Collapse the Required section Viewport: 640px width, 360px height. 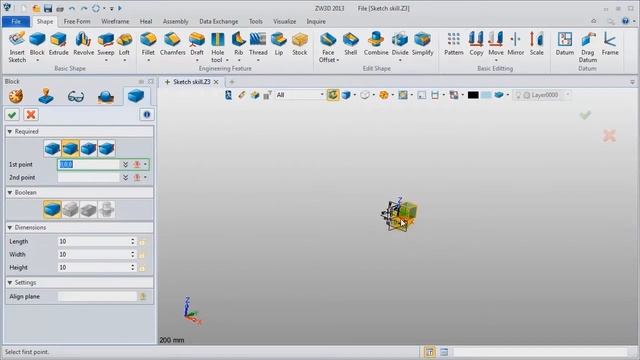pos(10,131)
